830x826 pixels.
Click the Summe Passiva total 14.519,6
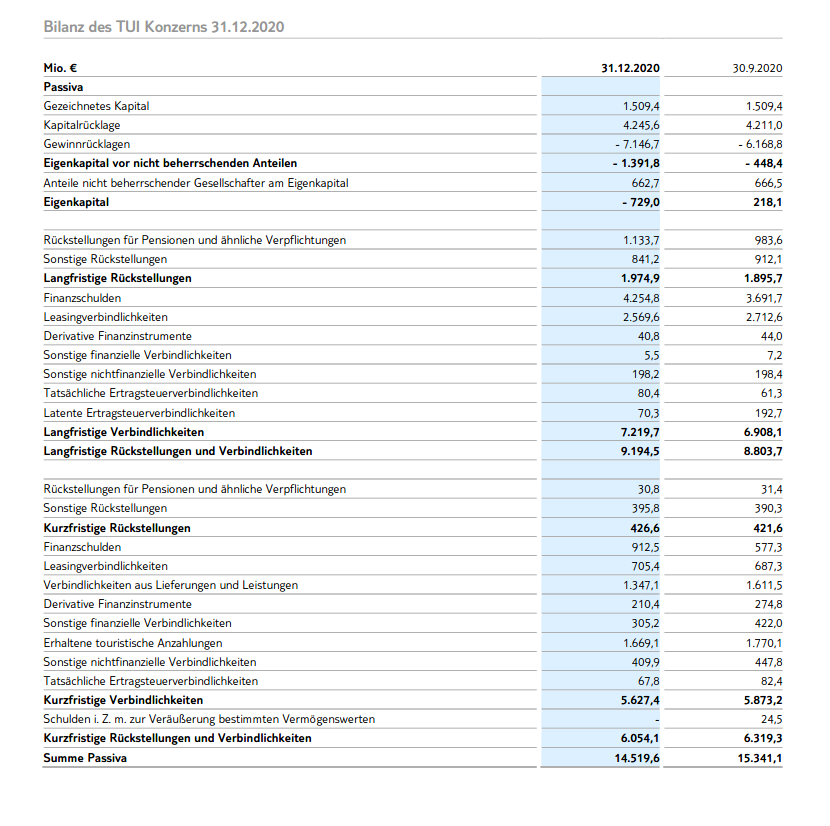(637, 758)
